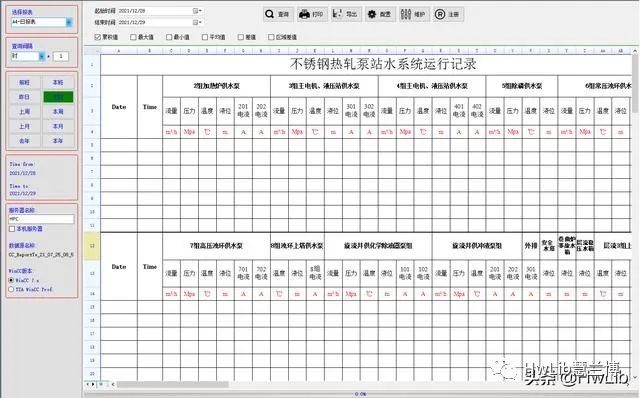Open calendar picker for 起始时间

point(196,11)
